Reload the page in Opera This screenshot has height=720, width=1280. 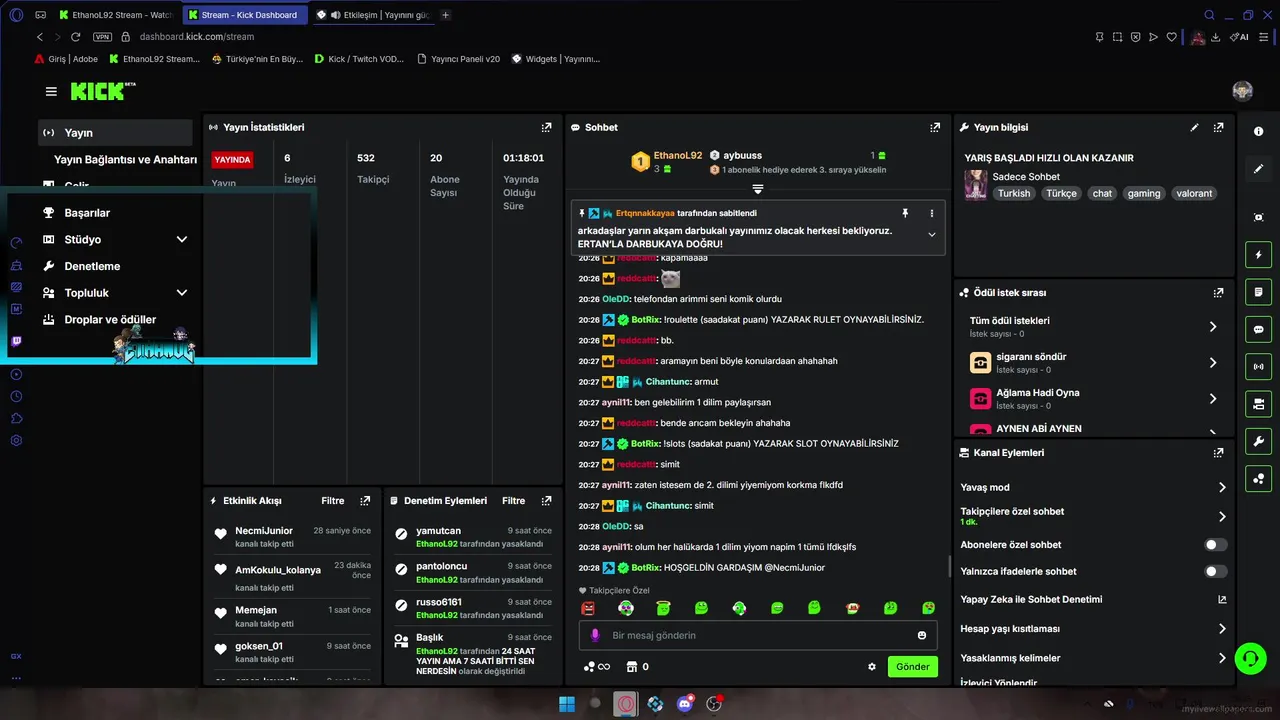pyautogui.click(x=75, y=37)
